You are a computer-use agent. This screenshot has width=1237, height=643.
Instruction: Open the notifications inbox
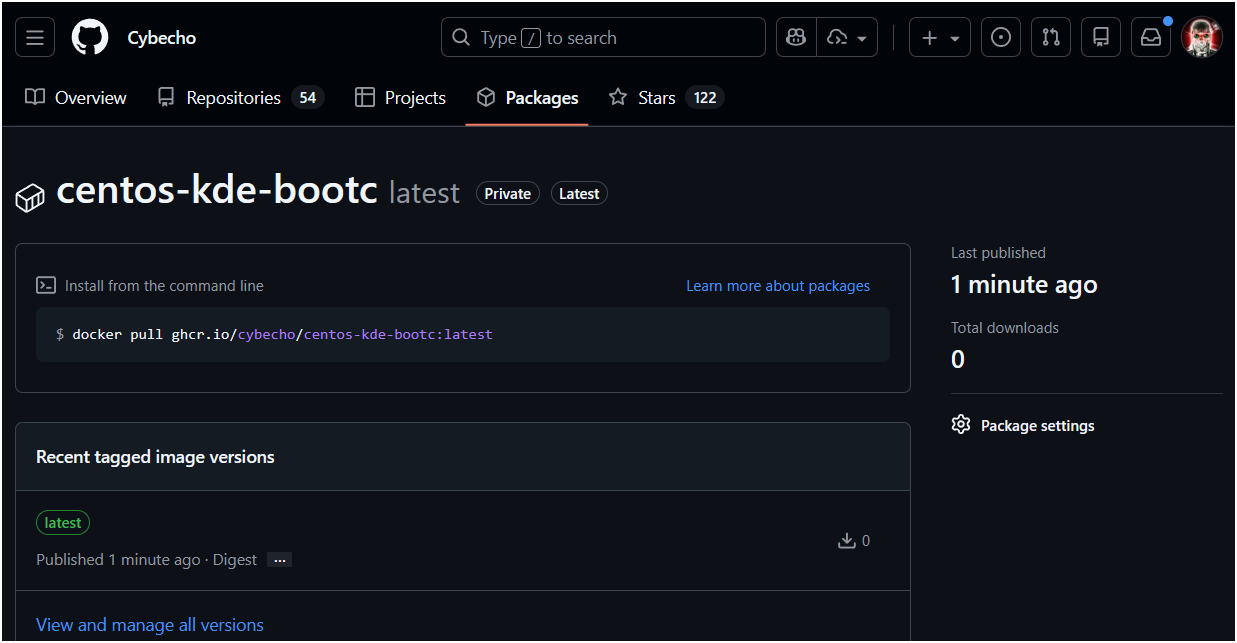pos(1151,38)
